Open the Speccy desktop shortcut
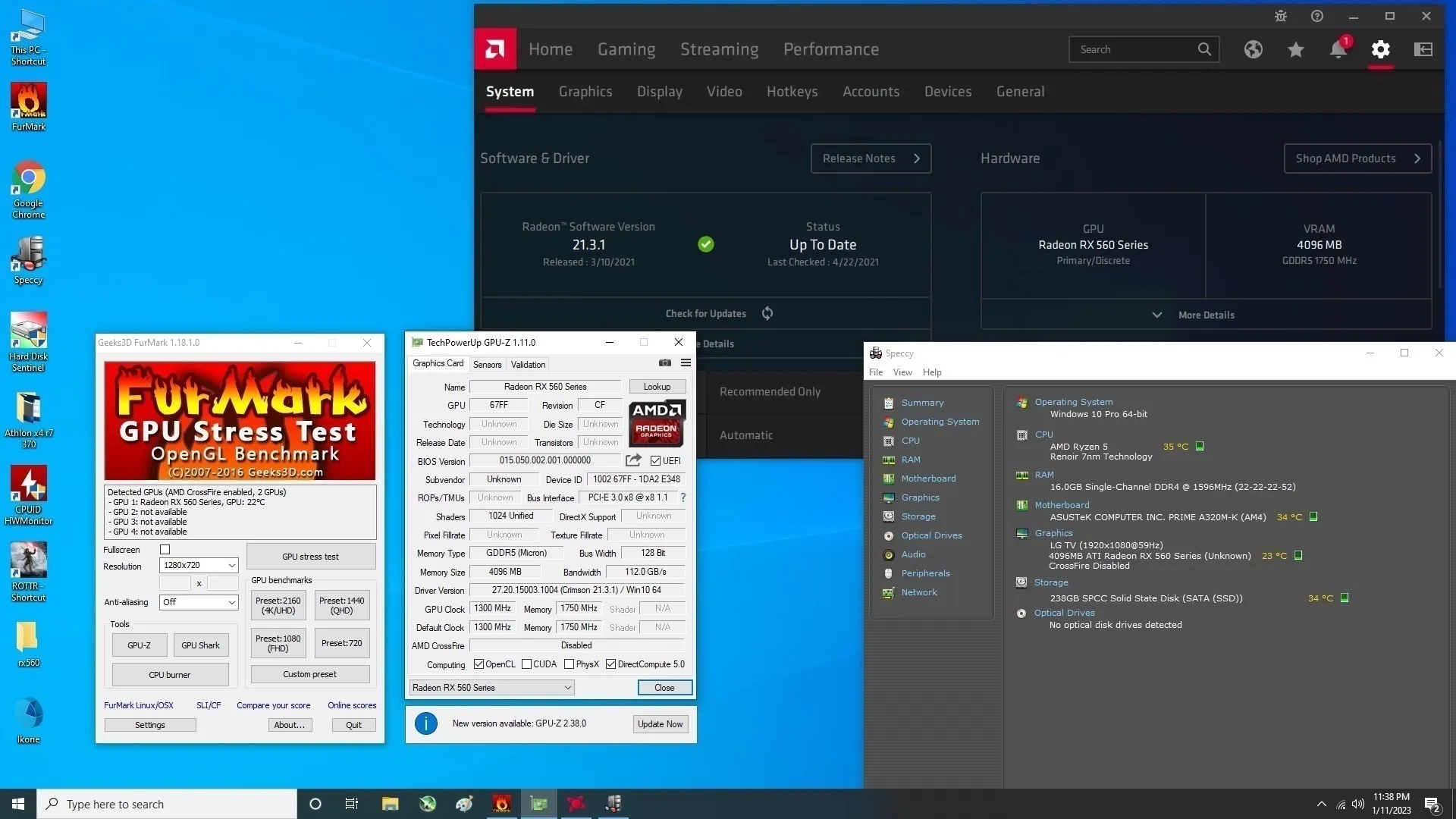1456x819 pixels. point(29,260)
